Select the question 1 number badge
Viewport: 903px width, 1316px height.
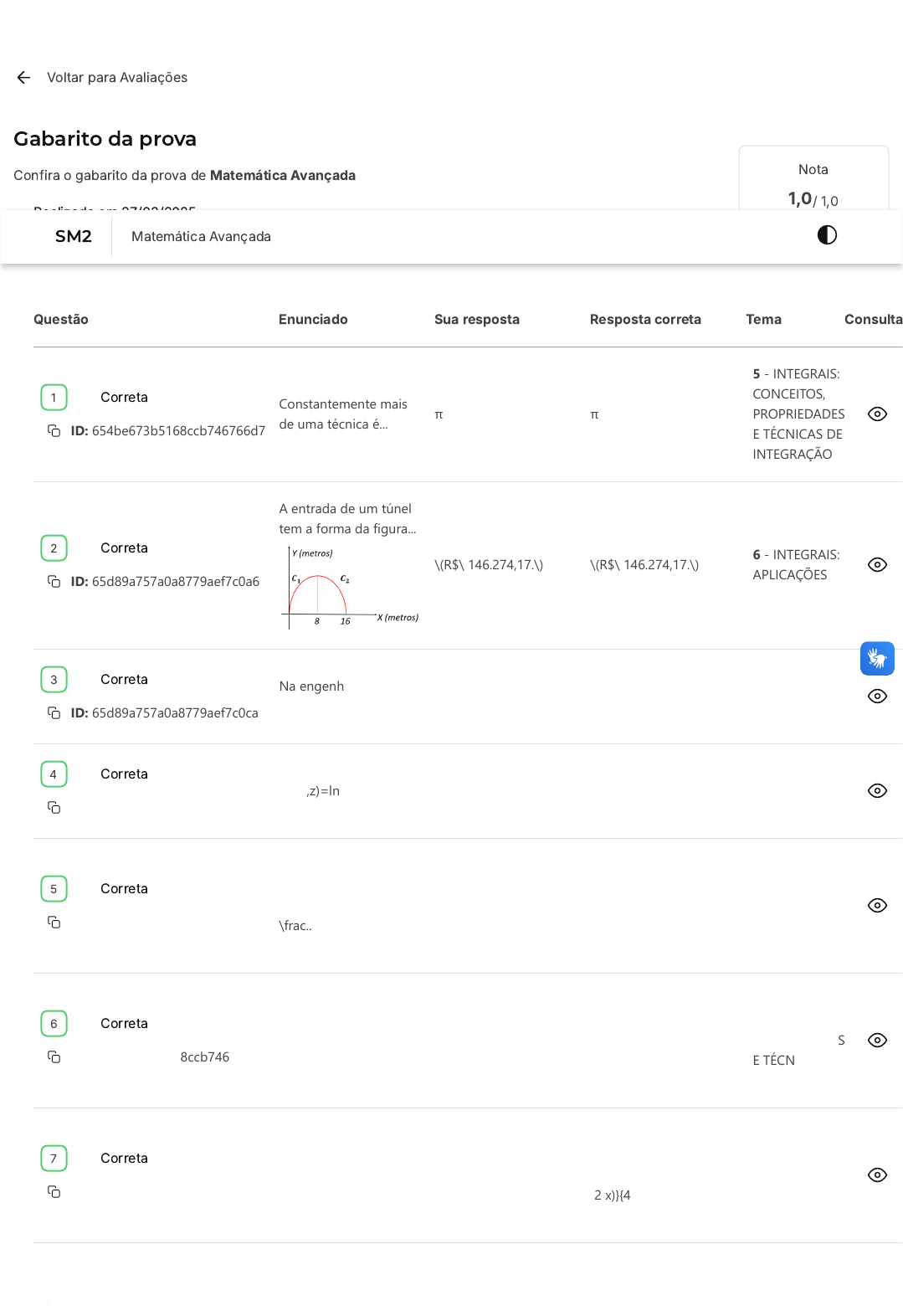click(54, 398)
